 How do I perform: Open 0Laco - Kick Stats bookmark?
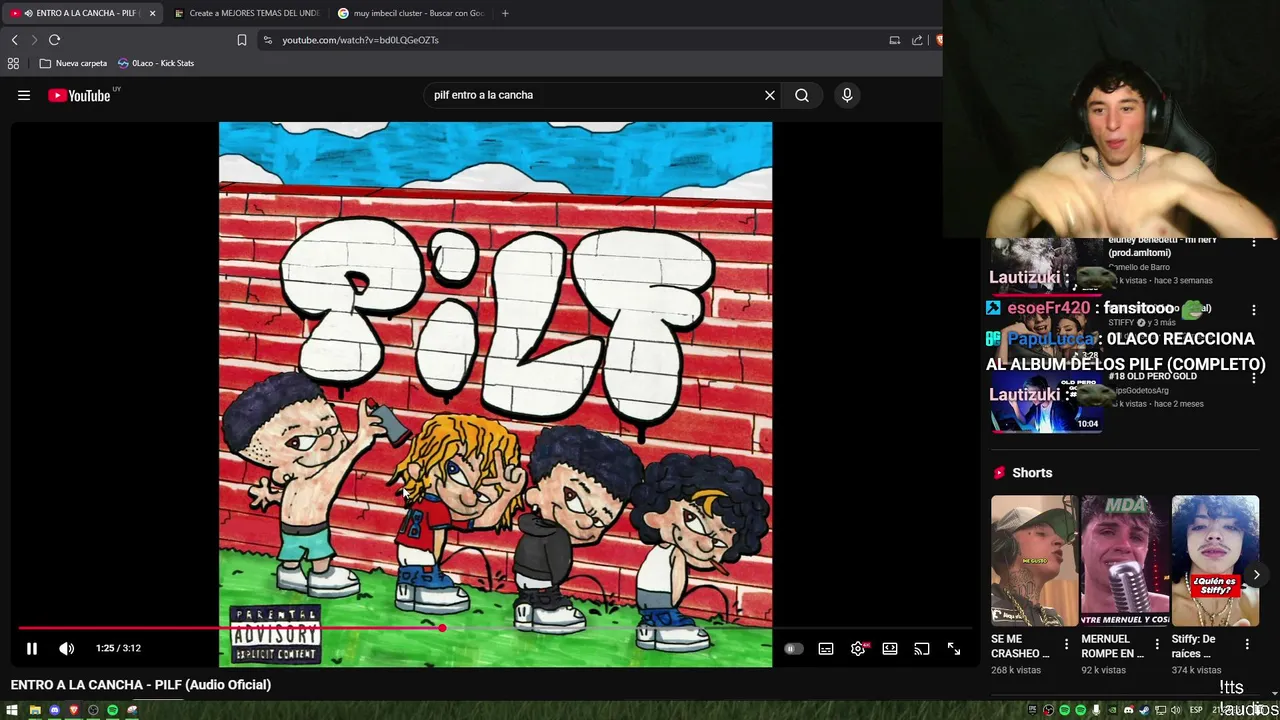(156, 63)
